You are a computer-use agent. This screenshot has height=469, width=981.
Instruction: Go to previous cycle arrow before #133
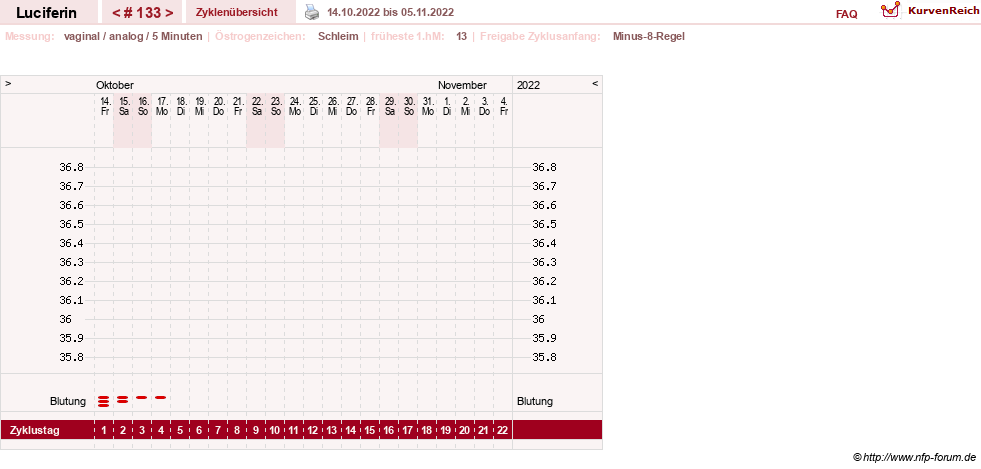click(x=116, y=13)
